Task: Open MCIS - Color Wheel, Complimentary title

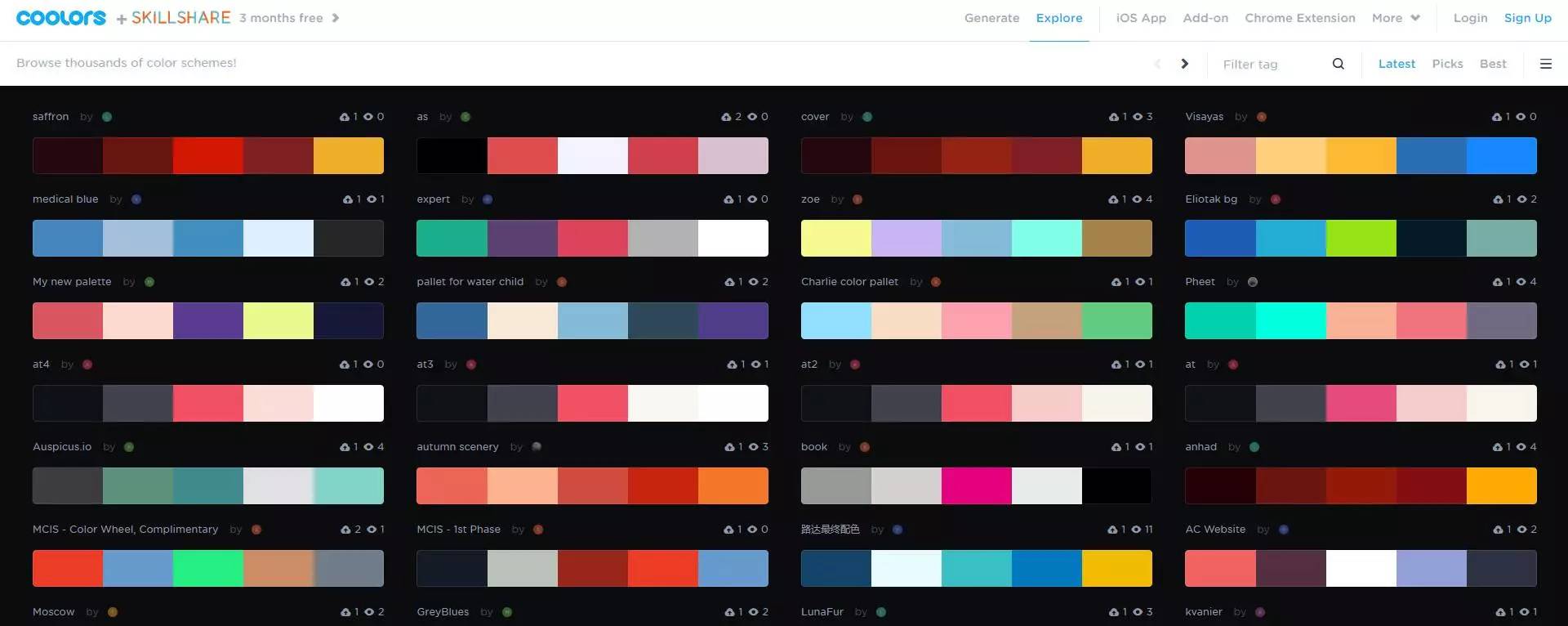Action: [126, 530]
